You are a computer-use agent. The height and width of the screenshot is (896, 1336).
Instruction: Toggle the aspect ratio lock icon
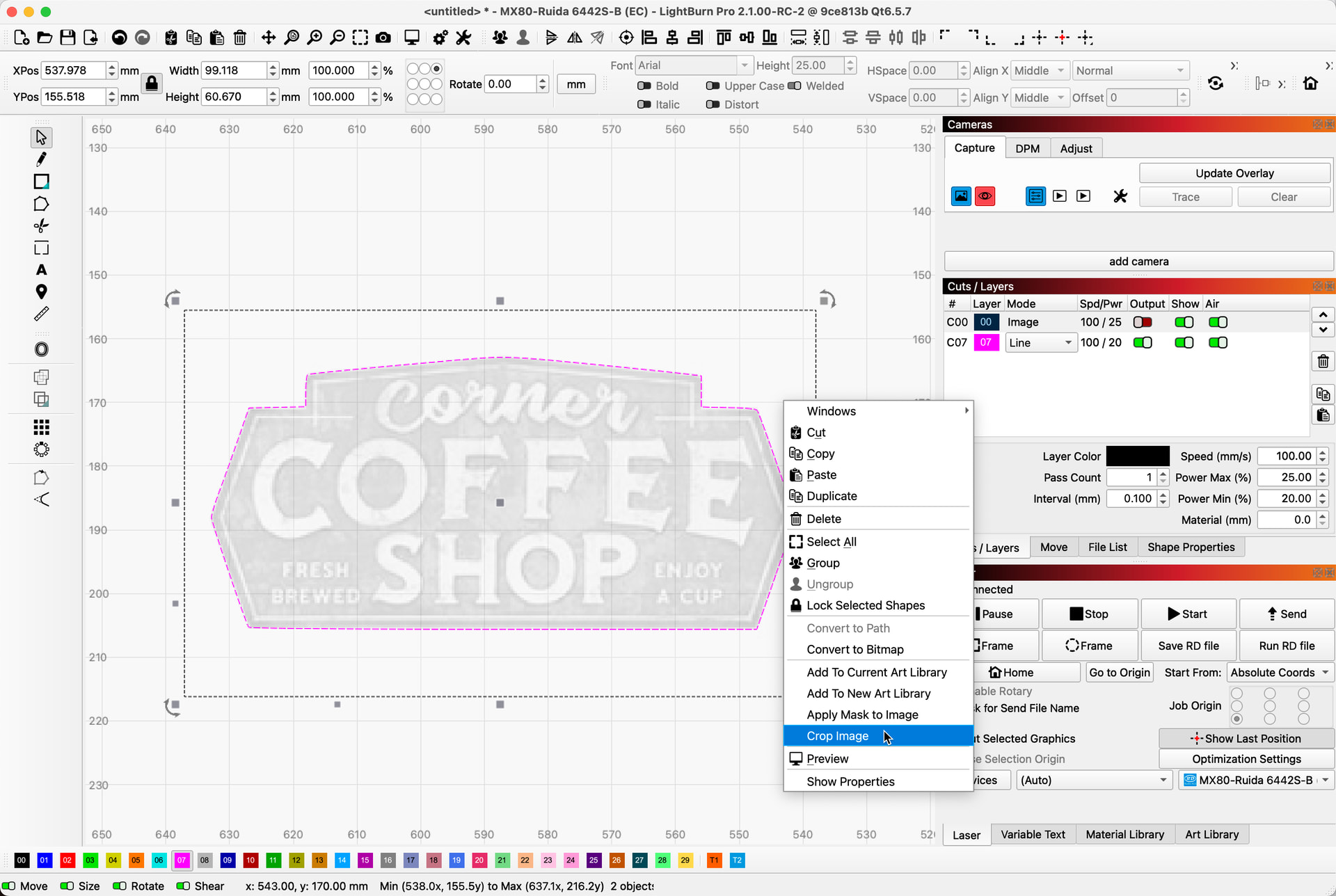pyautogui.click(x=151, y=83)
